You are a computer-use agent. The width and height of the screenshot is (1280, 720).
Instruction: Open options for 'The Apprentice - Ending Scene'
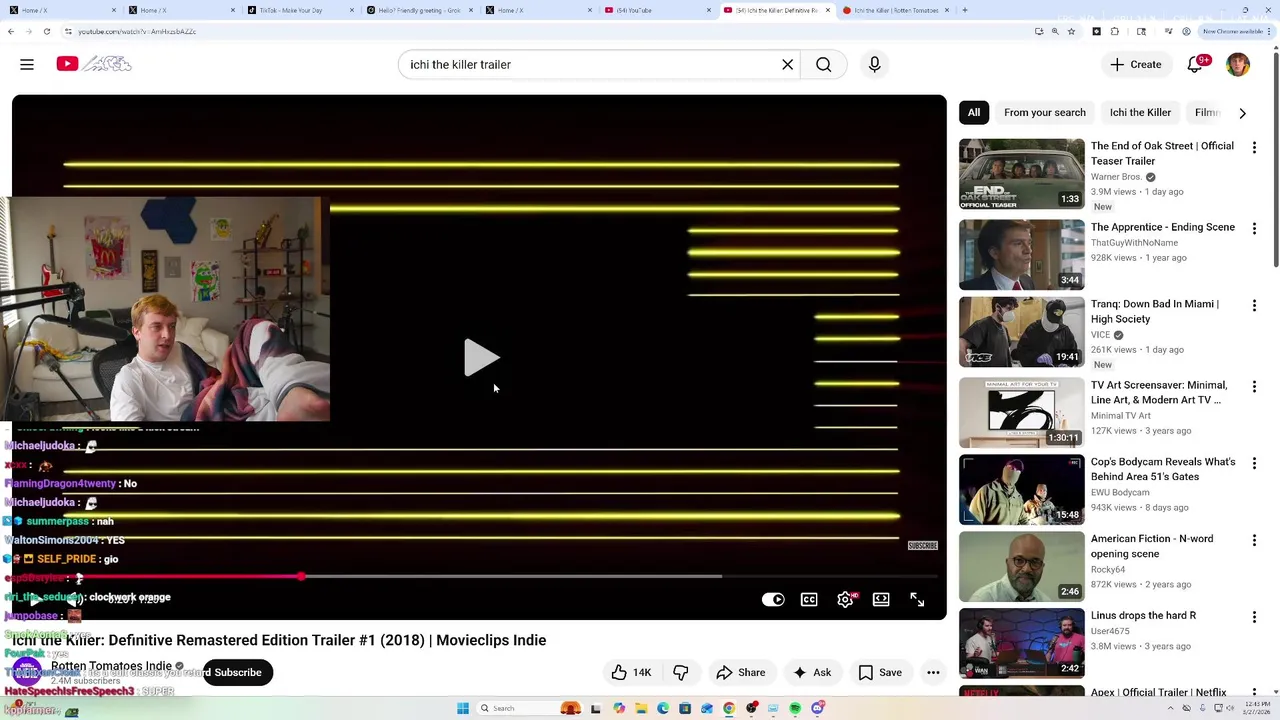coord(1254,228)
